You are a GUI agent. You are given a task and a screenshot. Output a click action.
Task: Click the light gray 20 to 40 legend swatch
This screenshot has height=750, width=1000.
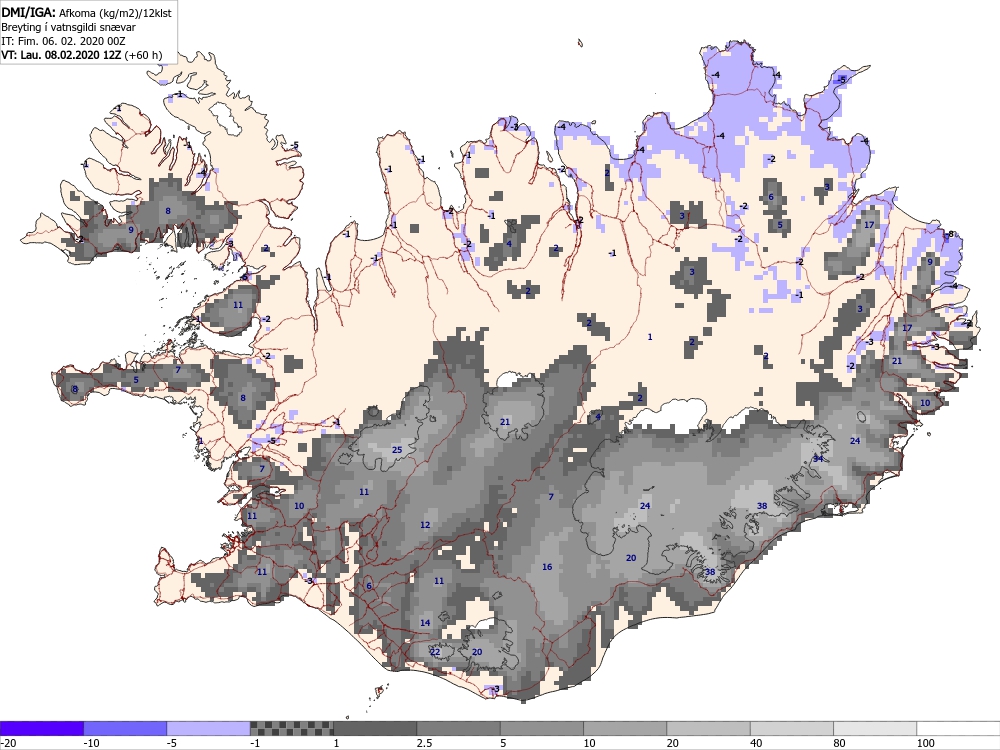(709, 728)
